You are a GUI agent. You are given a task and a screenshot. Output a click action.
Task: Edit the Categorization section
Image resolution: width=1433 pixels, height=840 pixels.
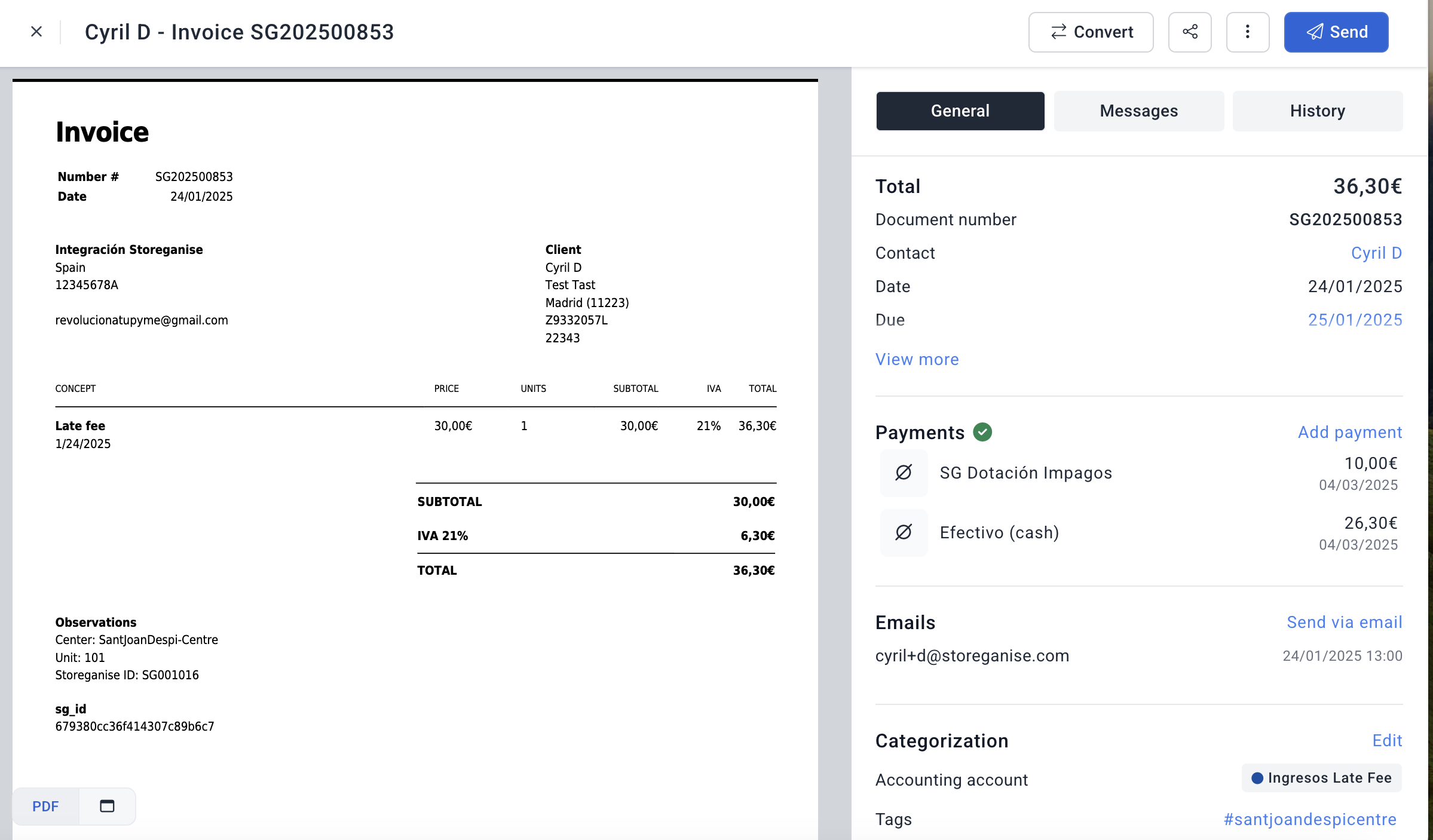coord(1386,740)
